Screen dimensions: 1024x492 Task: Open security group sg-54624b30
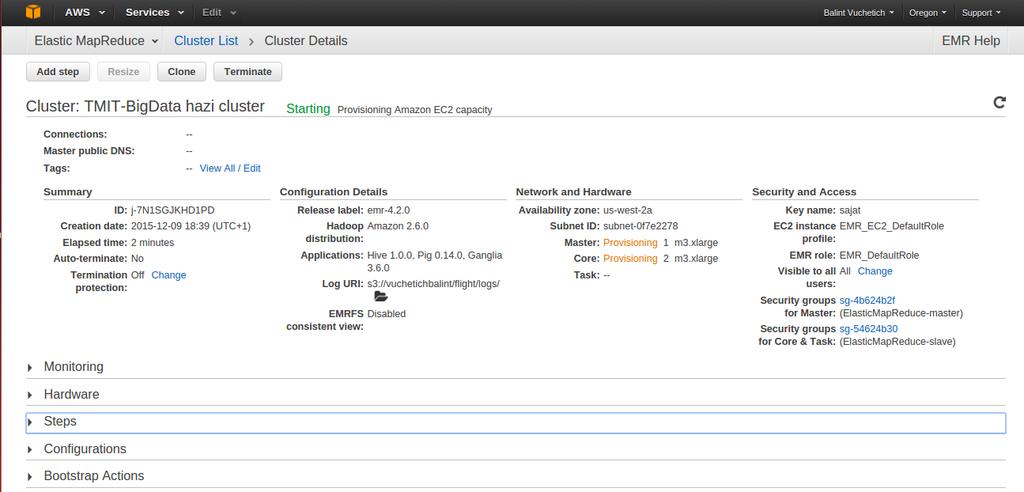click(869, 329)
